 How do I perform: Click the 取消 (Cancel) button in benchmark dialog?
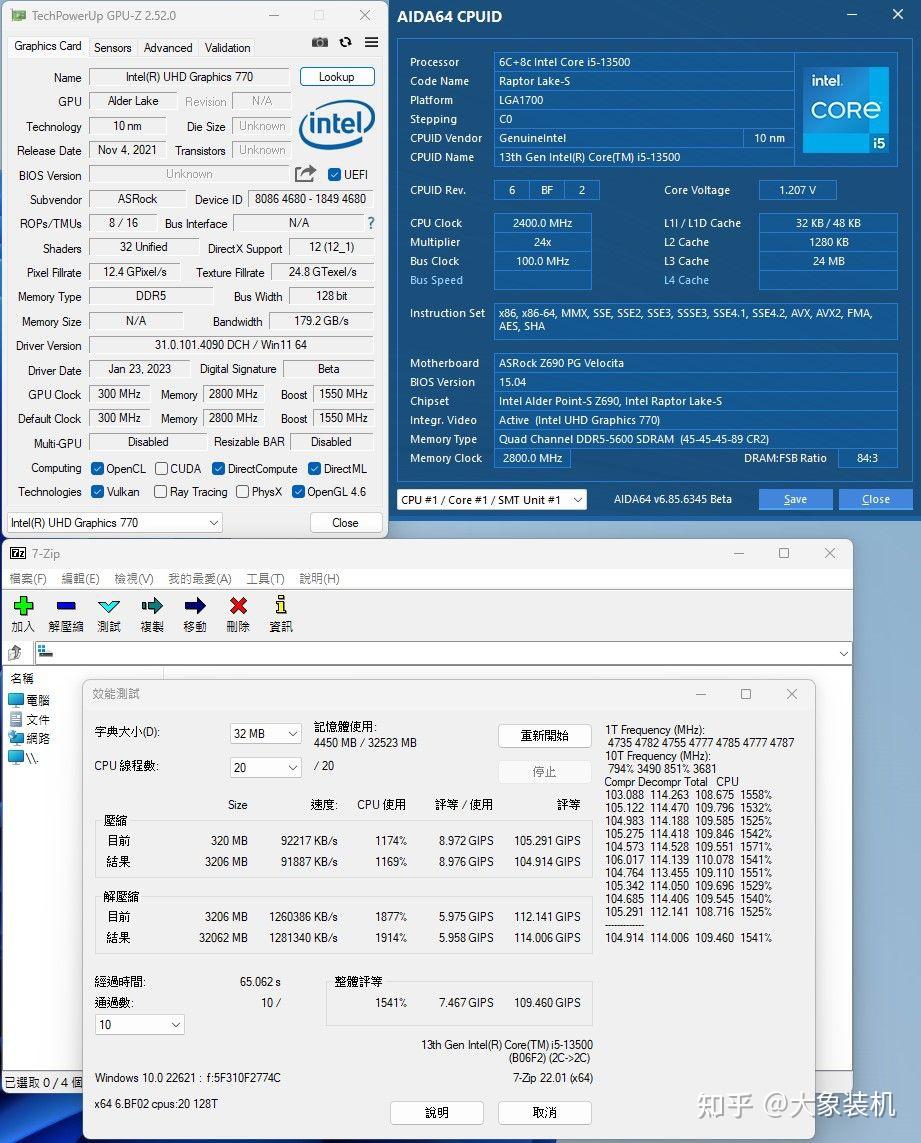tap(544, 1112)
